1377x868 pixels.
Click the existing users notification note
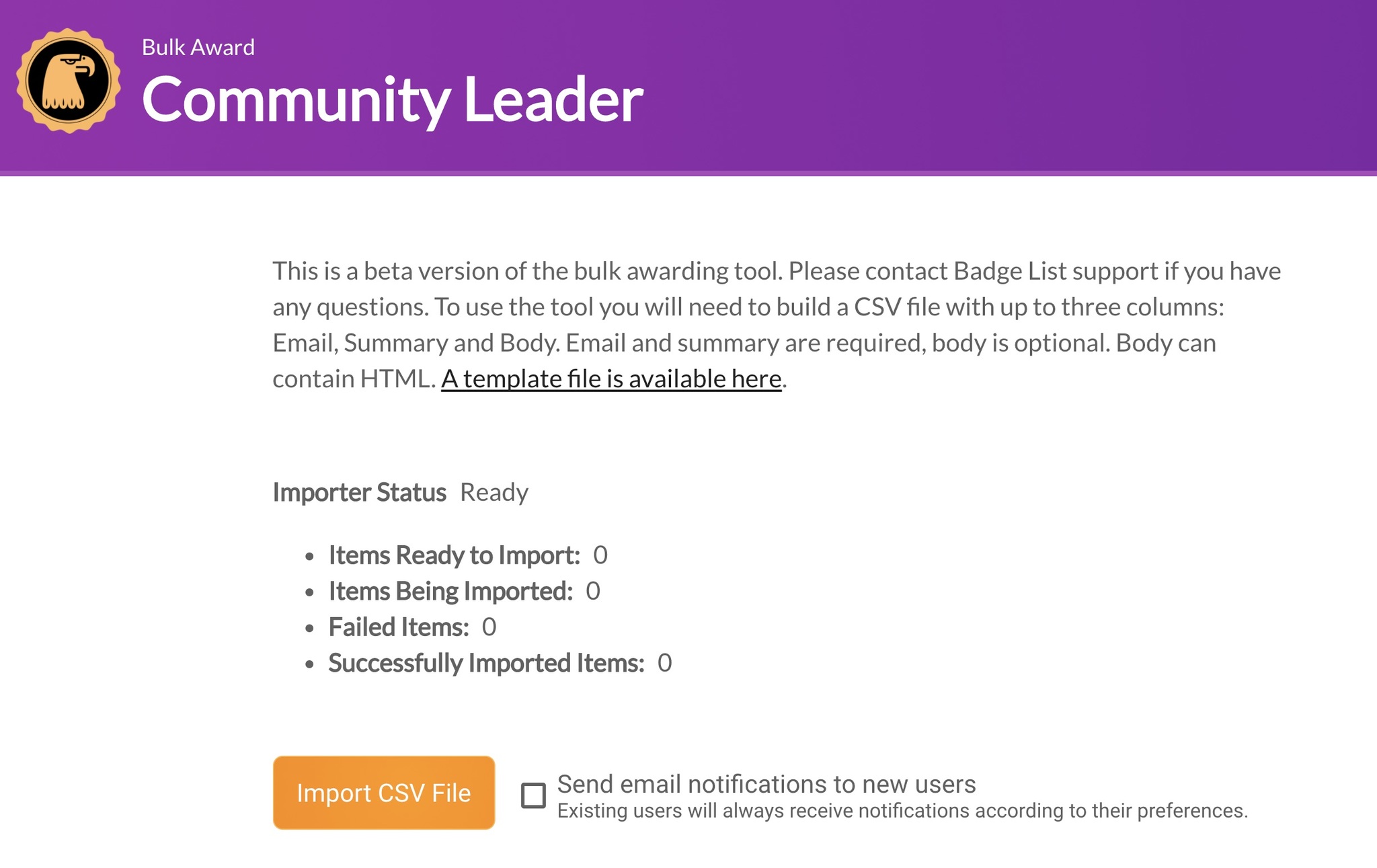point(902,811)
